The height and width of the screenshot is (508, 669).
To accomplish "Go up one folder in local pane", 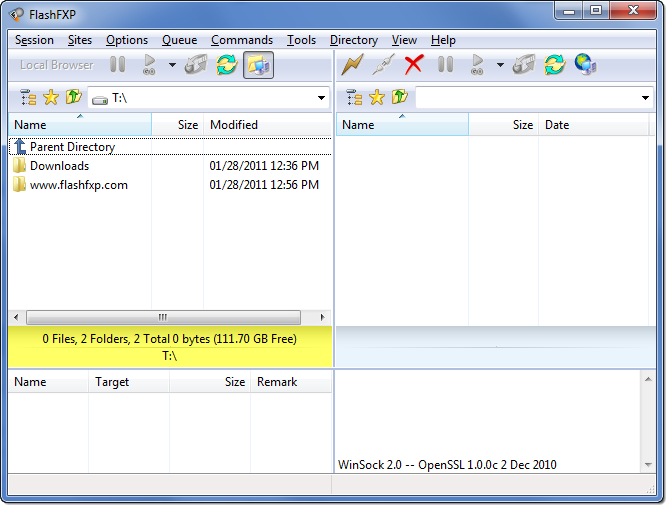I will [73, 97].
